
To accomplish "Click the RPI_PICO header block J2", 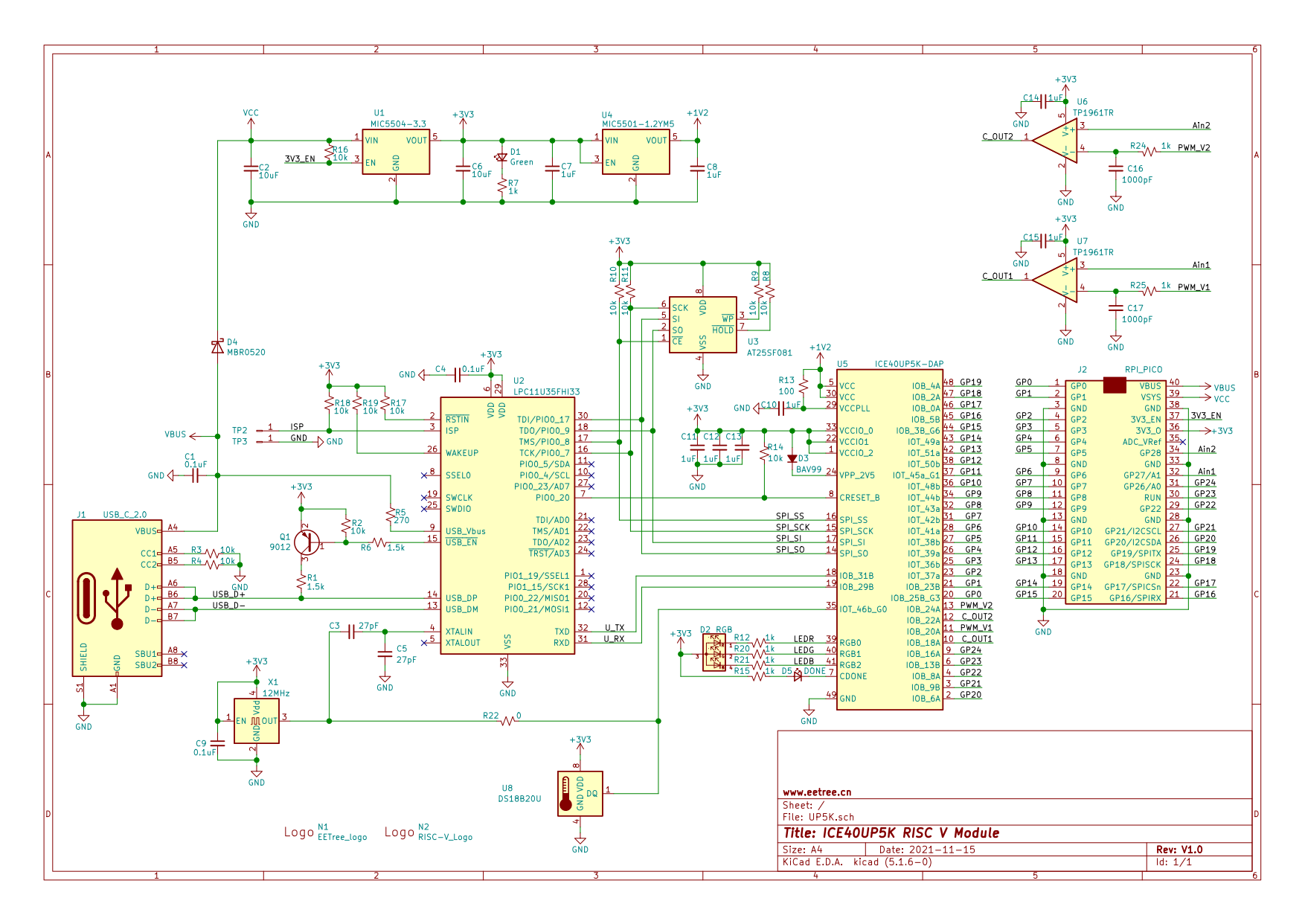I will tap(1115, 491).
